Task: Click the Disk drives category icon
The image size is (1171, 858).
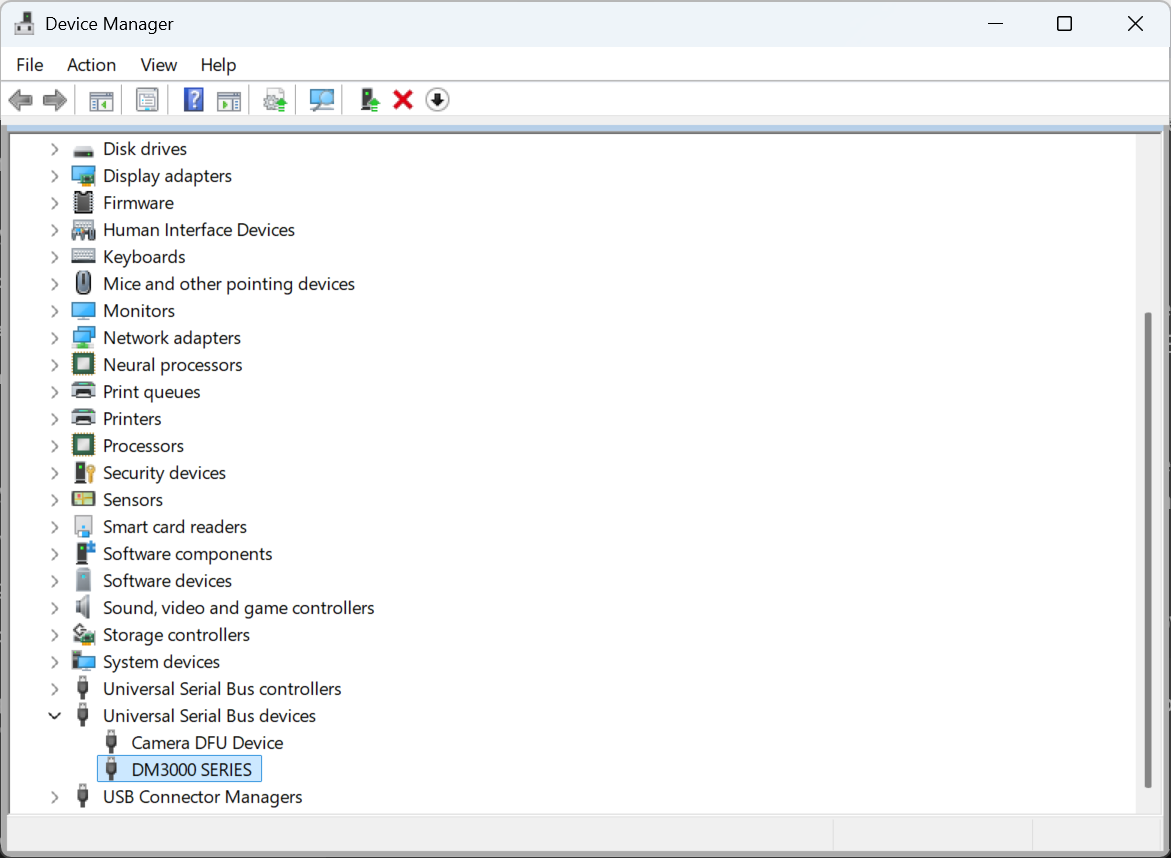Action: pyautogui.click(x=83, y=150)
